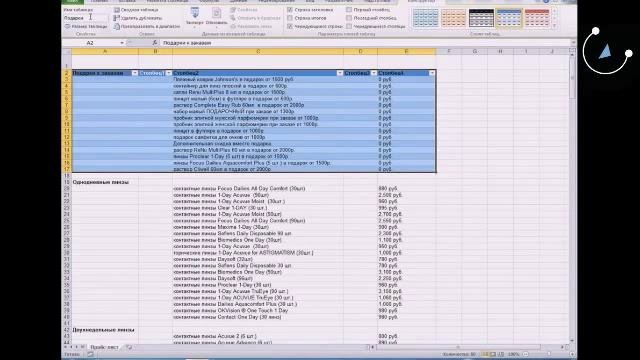Enable the Строка итогов checkbox
Screen dimensions: 640x360
point(290,18)
